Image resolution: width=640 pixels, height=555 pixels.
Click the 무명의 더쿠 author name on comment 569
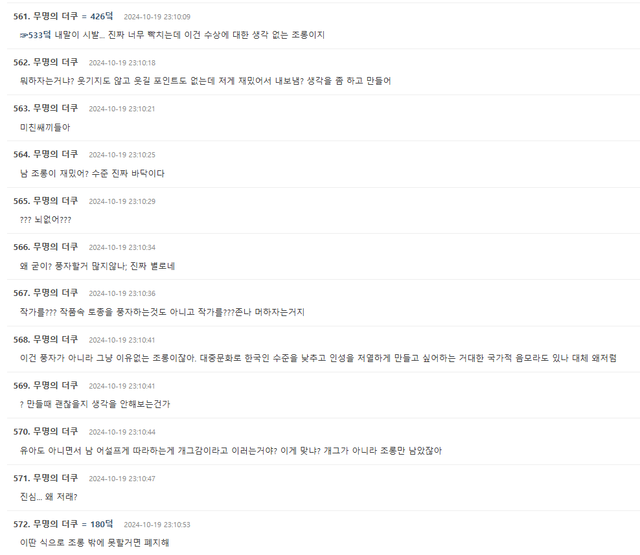tap(56, 386)
